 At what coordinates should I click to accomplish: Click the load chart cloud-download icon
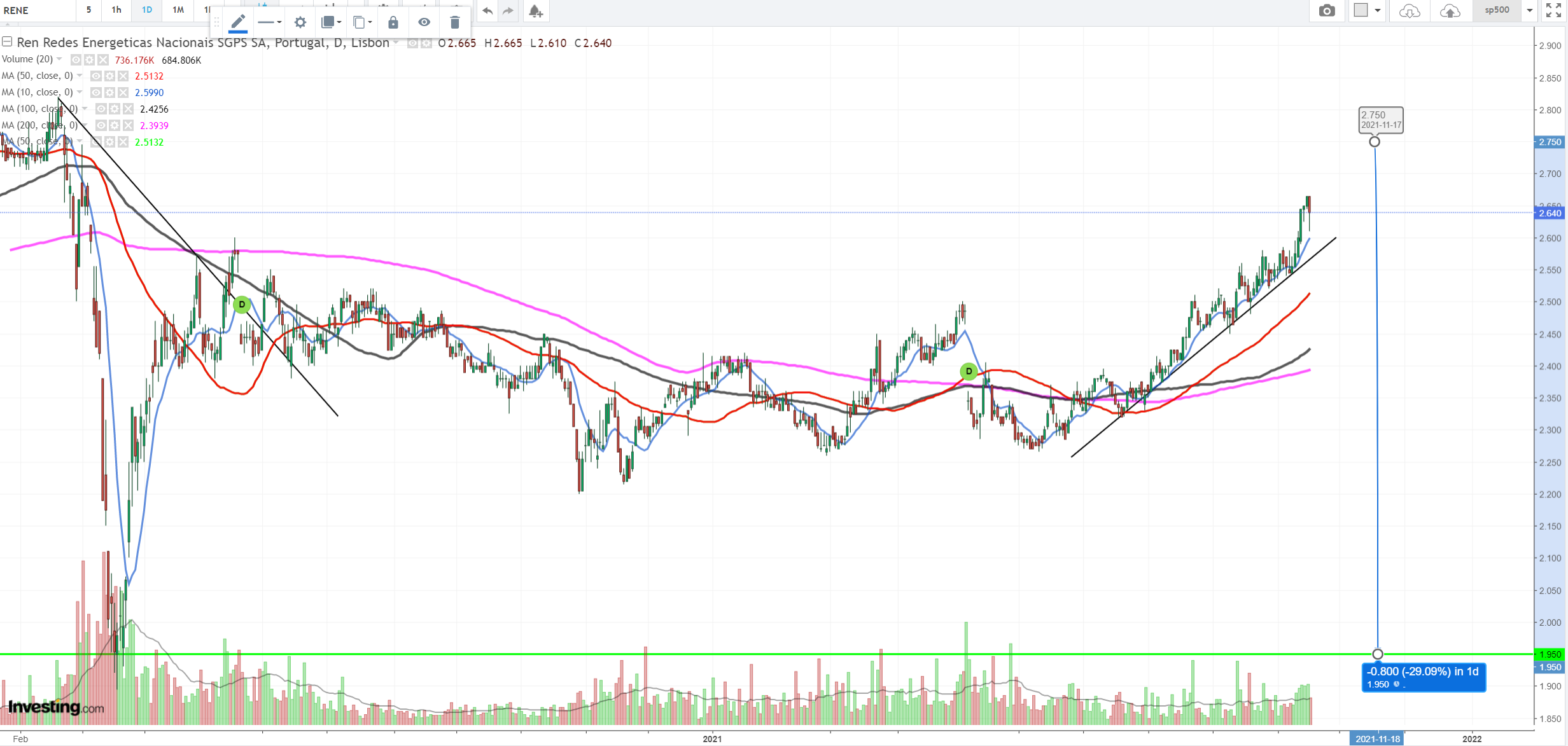click(1410, 11)
